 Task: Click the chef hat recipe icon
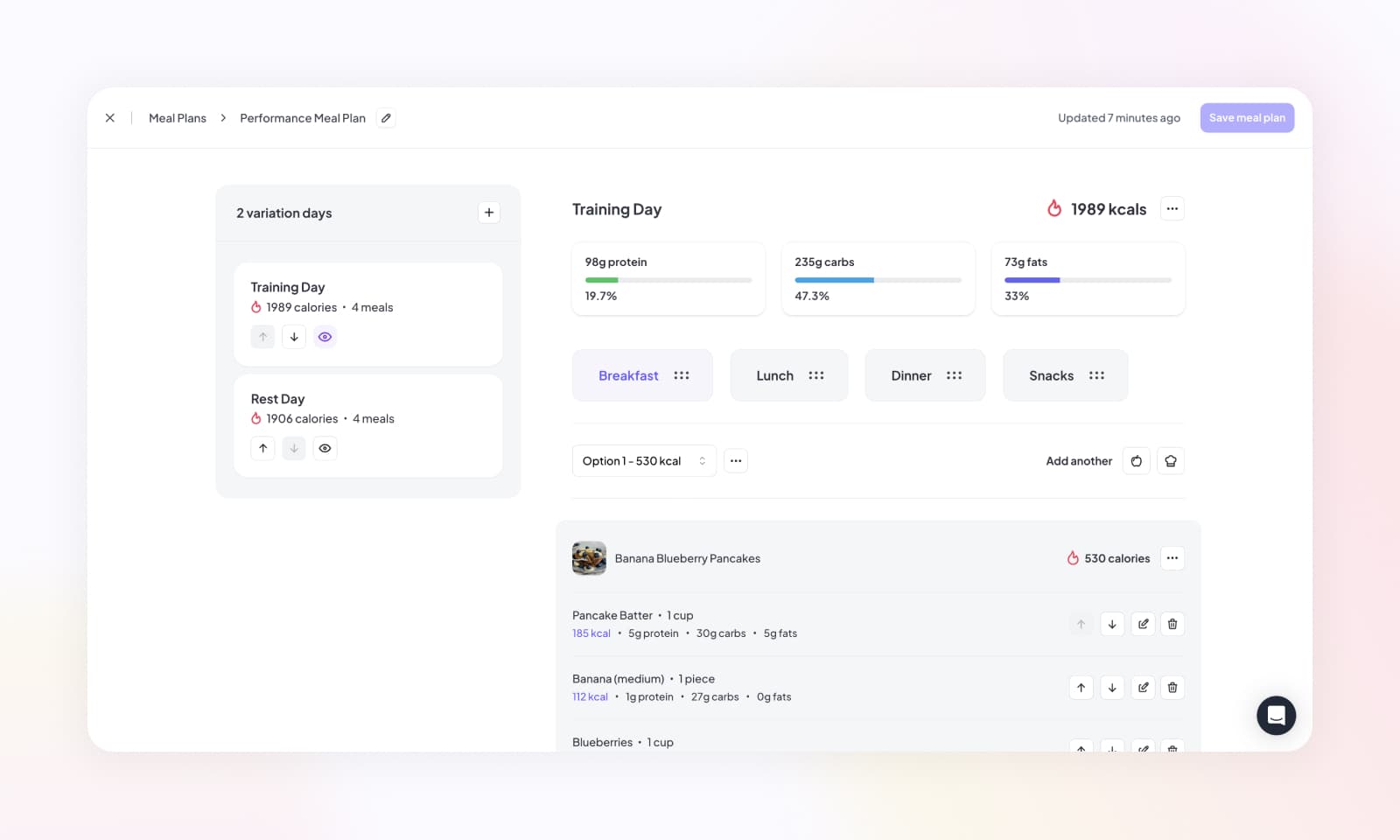click(x=1171, y=461)
